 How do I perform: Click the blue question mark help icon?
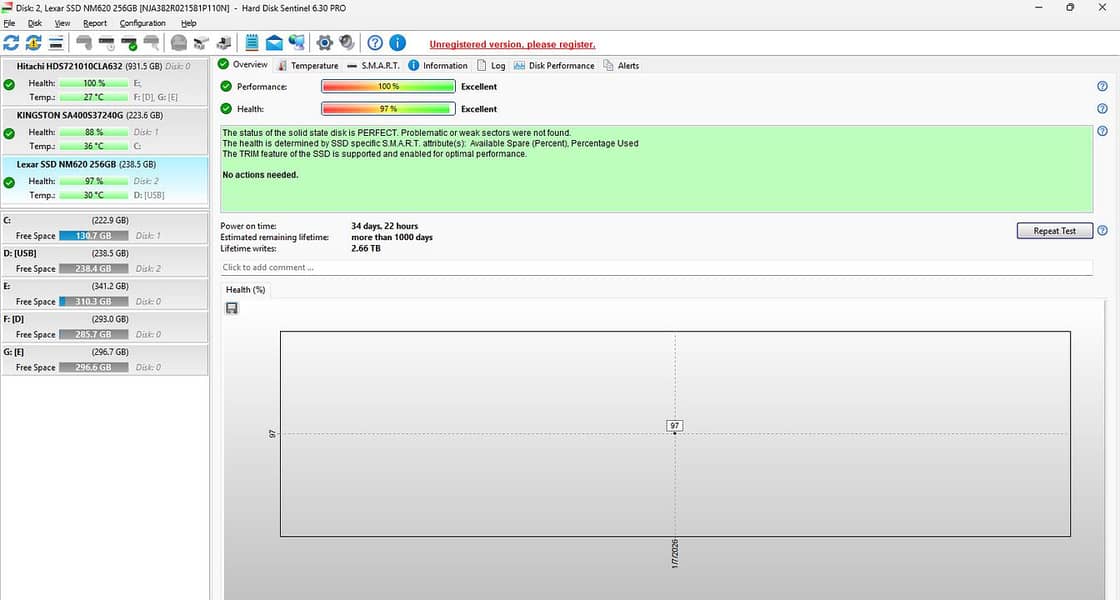(375, 43)
